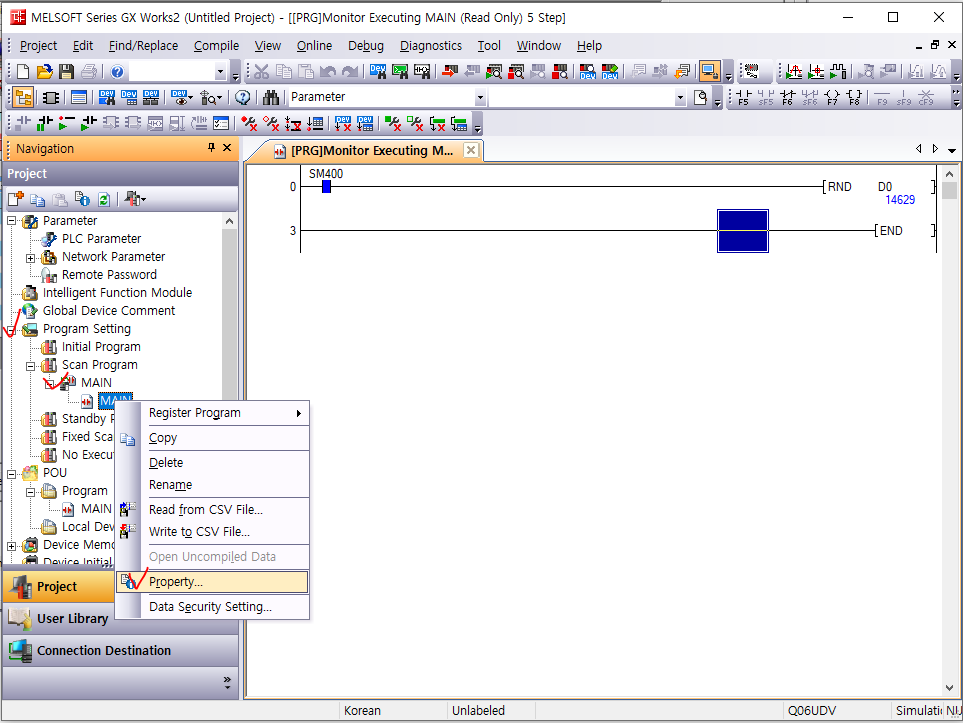
Task: Close the Navigation panel
Action: coord(227,147)
